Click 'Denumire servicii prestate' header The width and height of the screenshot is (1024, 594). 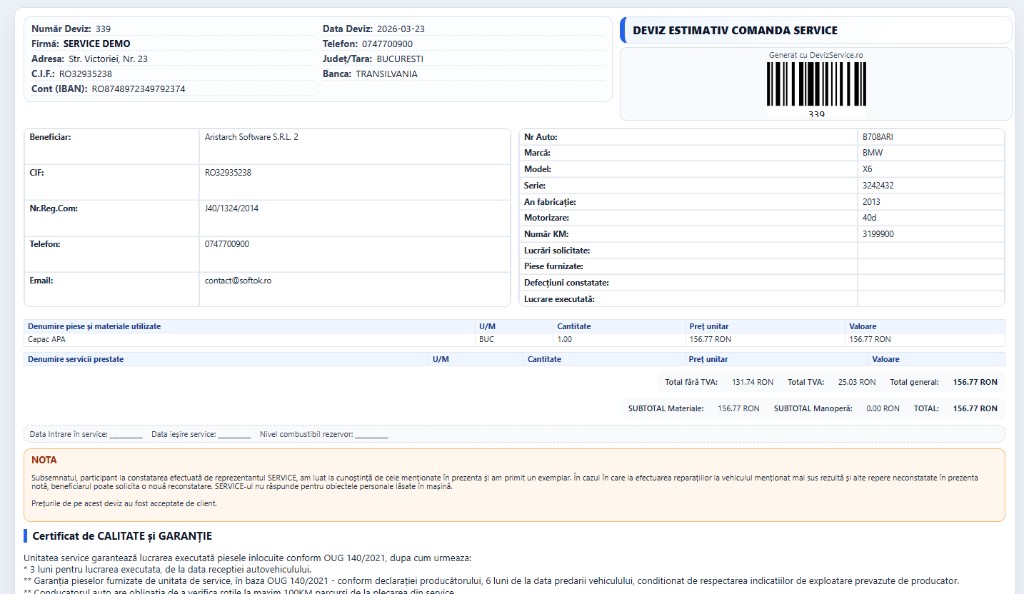point(76,359)
